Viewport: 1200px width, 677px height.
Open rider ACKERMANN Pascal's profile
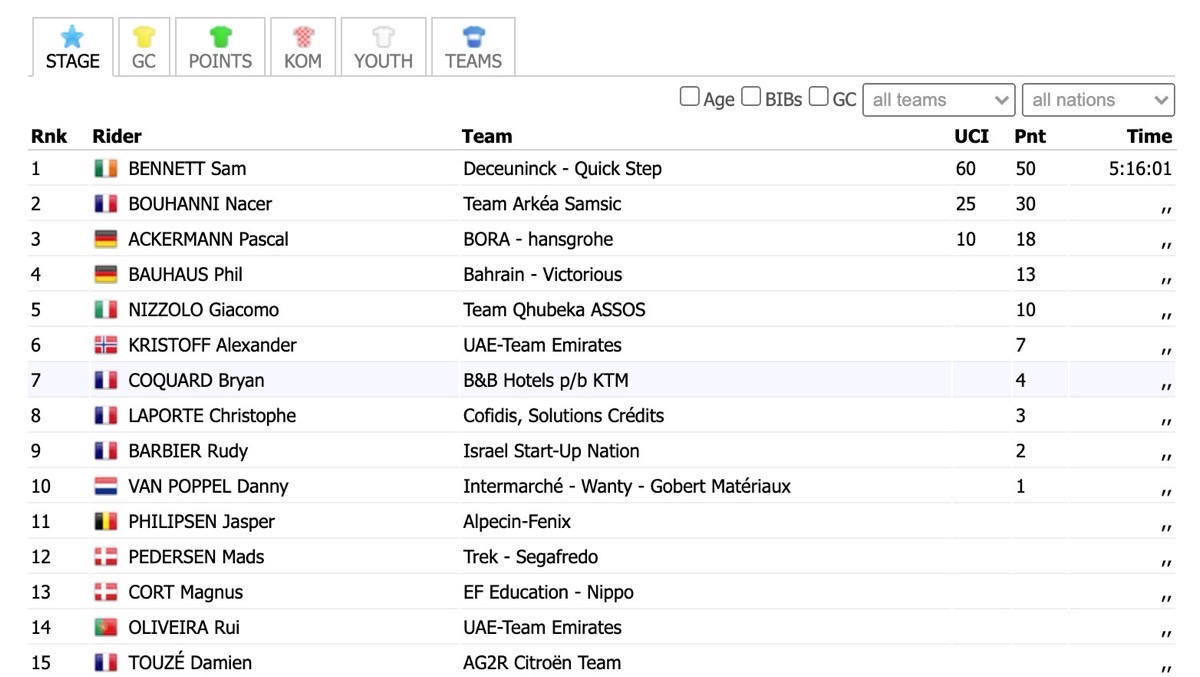click(x=208, y=239)
